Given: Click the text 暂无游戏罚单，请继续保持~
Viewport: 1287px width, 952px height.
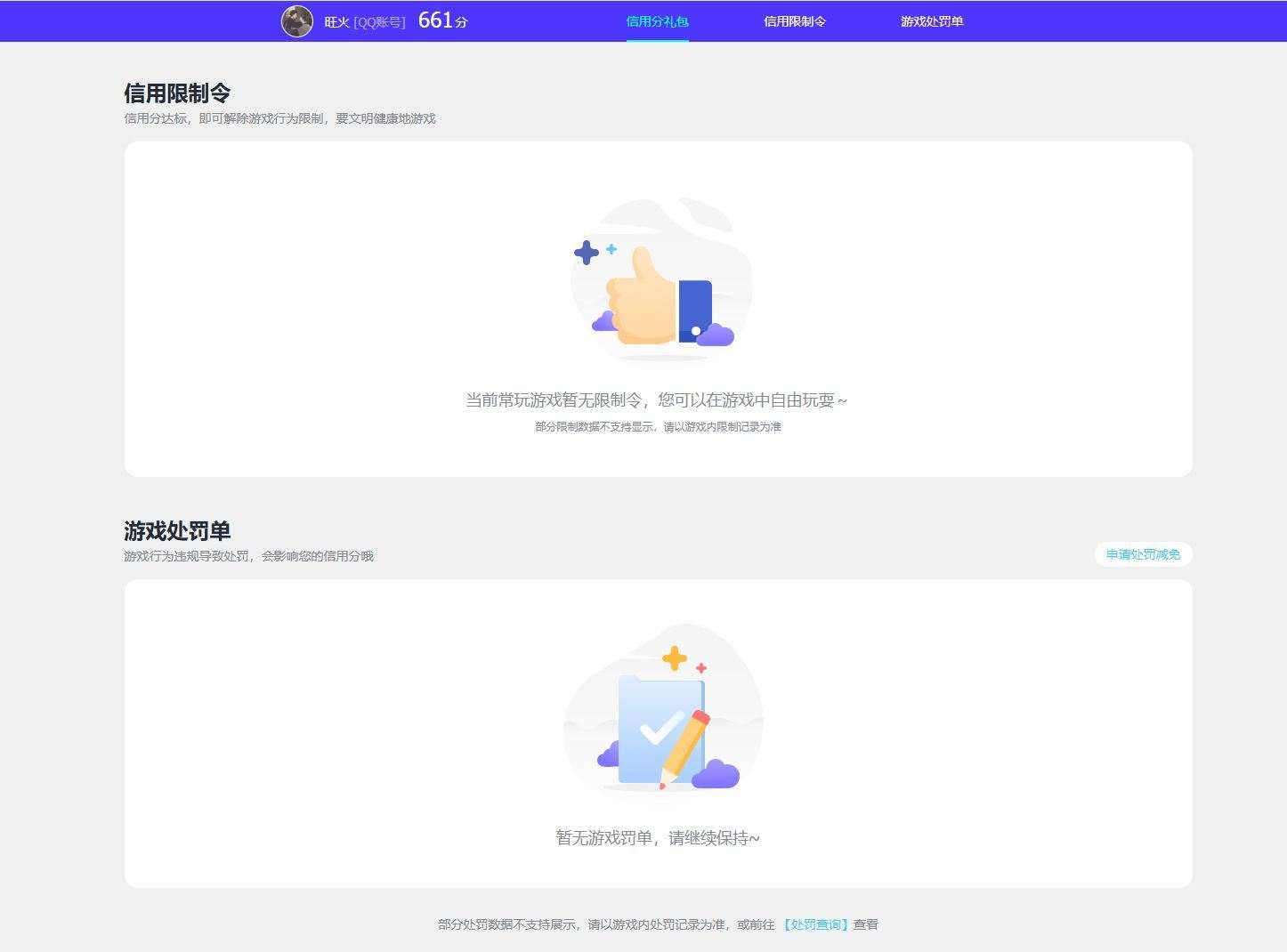Looking at the screenshot, I should [x=658, y=838].
